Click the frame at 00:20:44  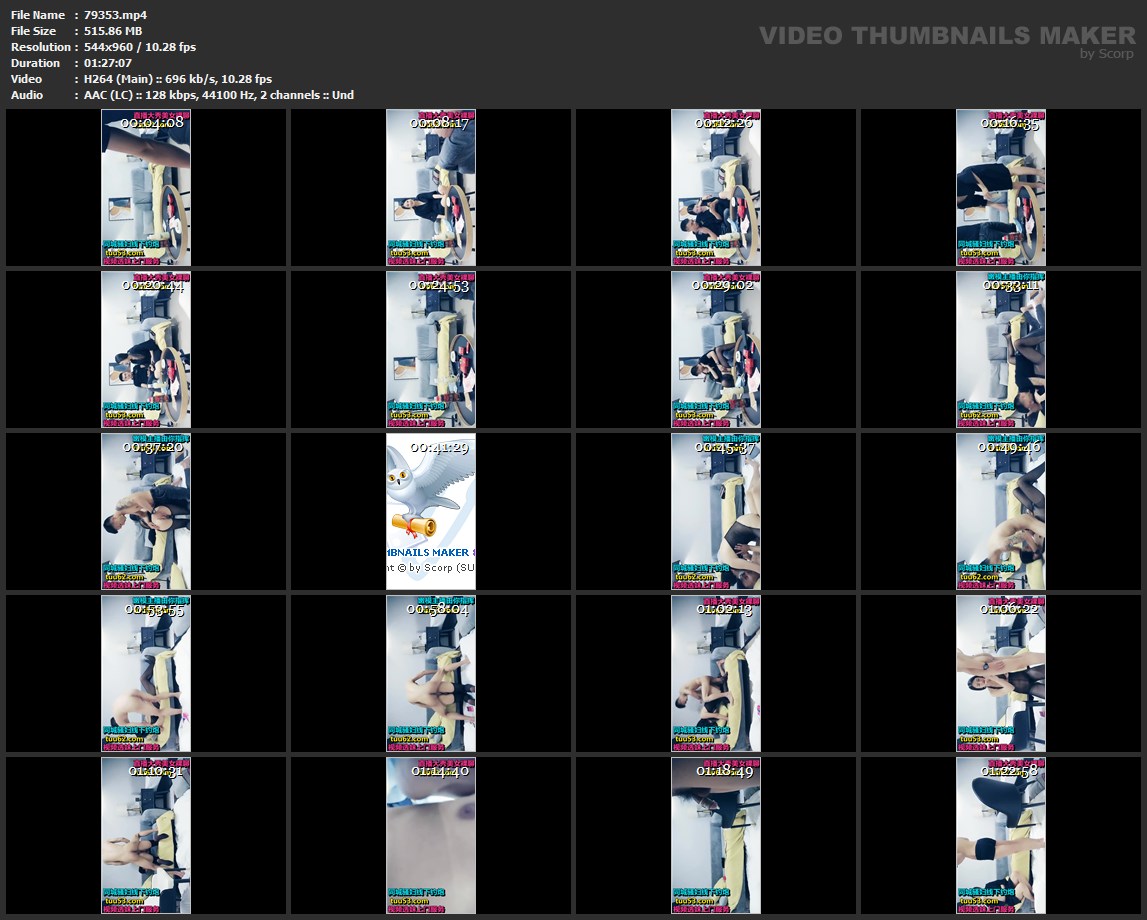point(146,349)
